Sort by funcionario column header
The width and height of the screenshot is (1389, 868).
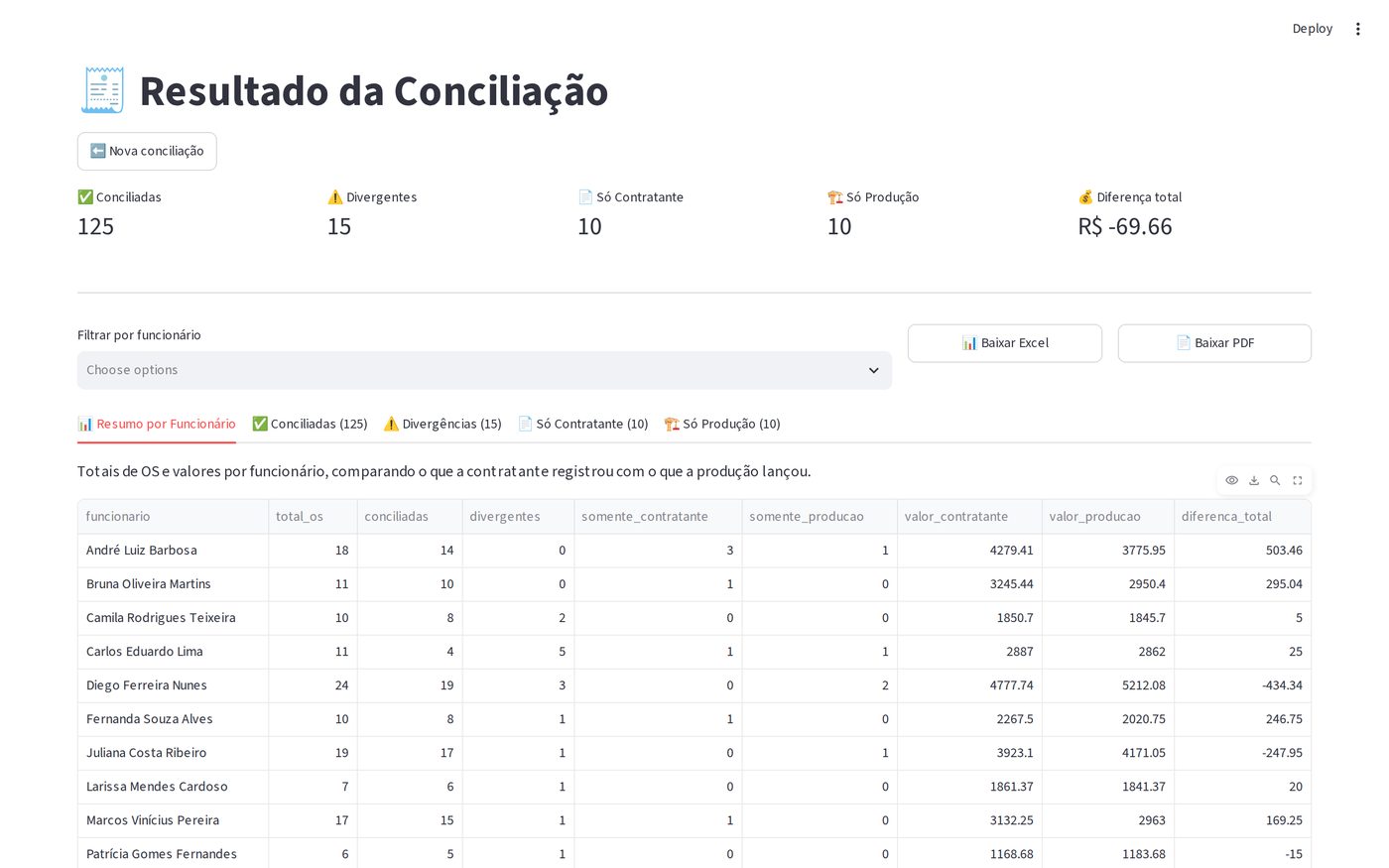(x=173, y=517)
